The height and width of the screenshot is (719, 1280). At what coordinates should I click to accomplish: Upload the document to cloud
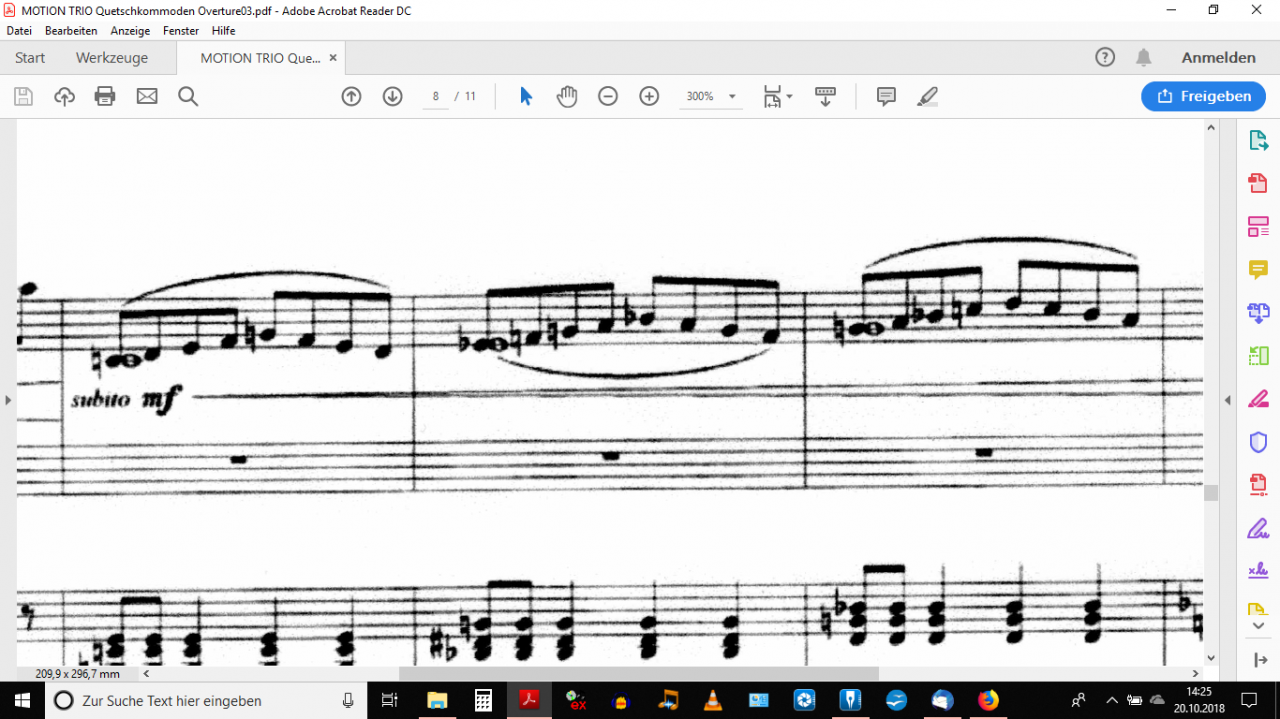(64, 96)
